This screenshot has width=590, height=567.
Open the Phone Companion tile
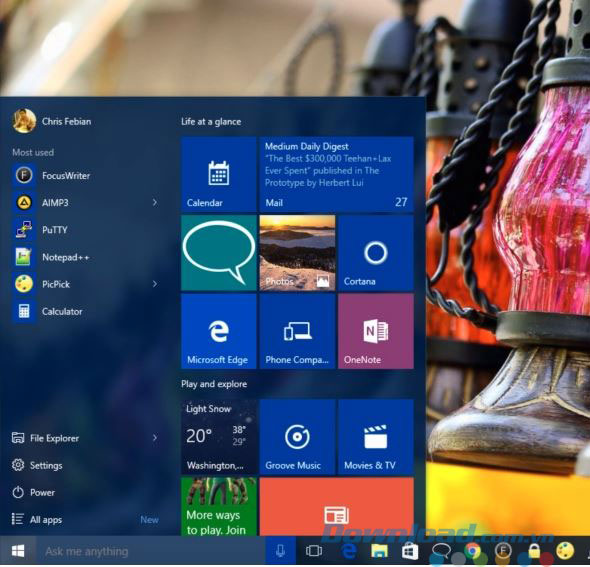pos(297,331)
